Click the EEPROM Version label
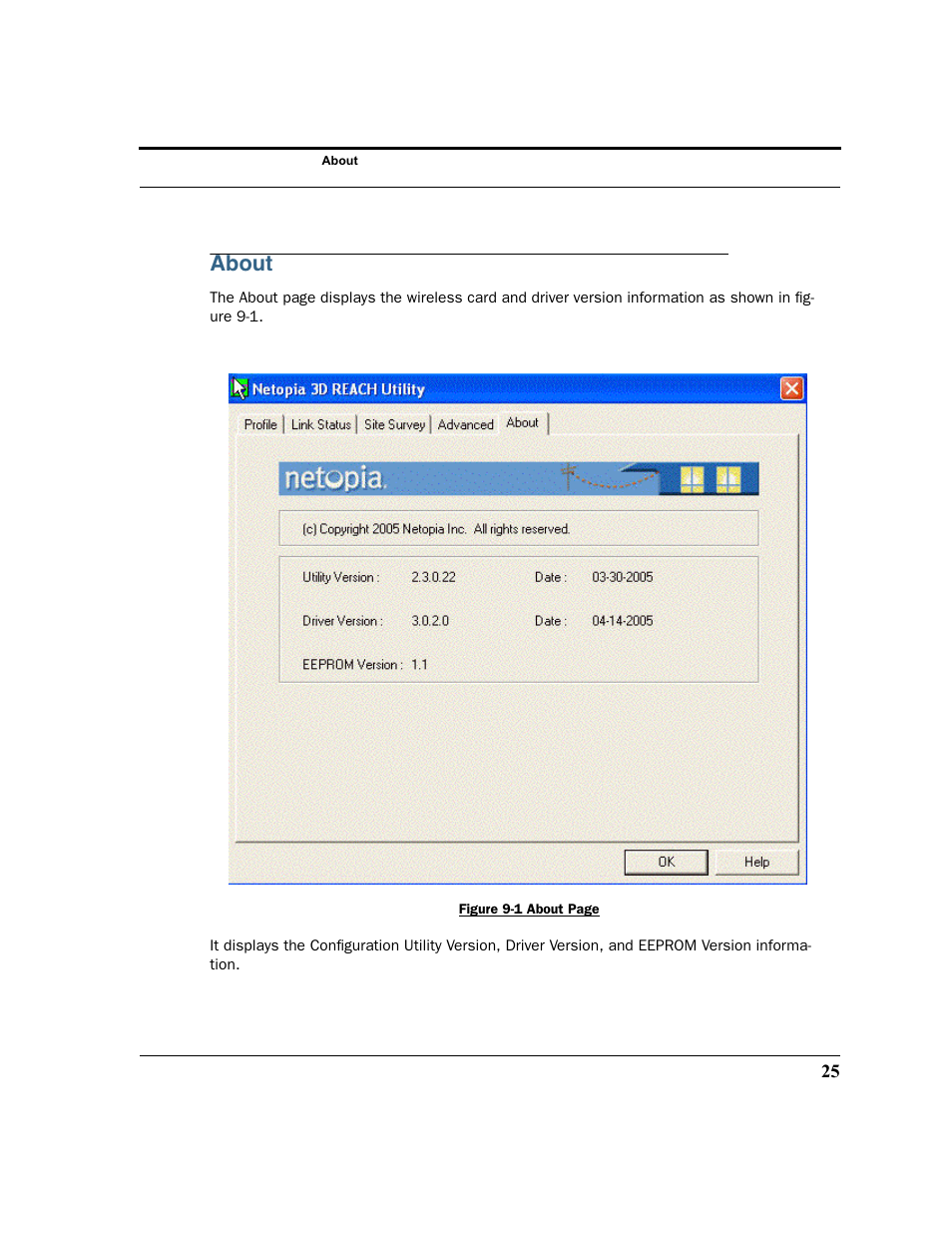952x1233 pixels. (x=352, y=665)
